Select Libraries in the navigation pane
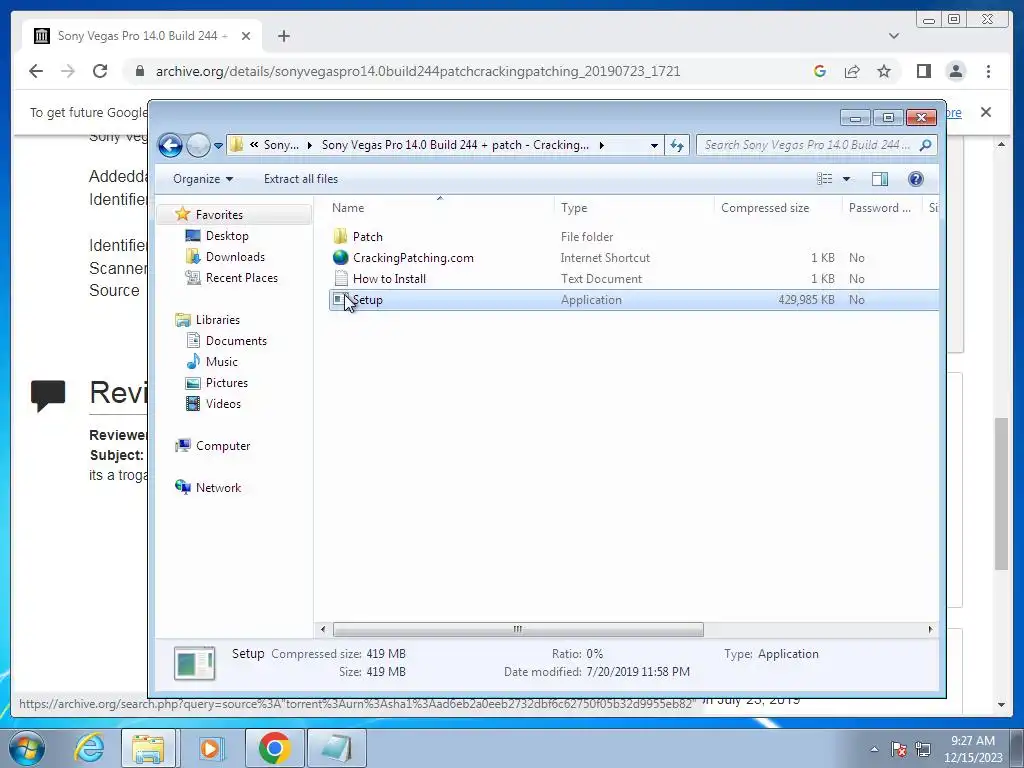This screenshot has height=768, width=1024. (x=217, y=319)
